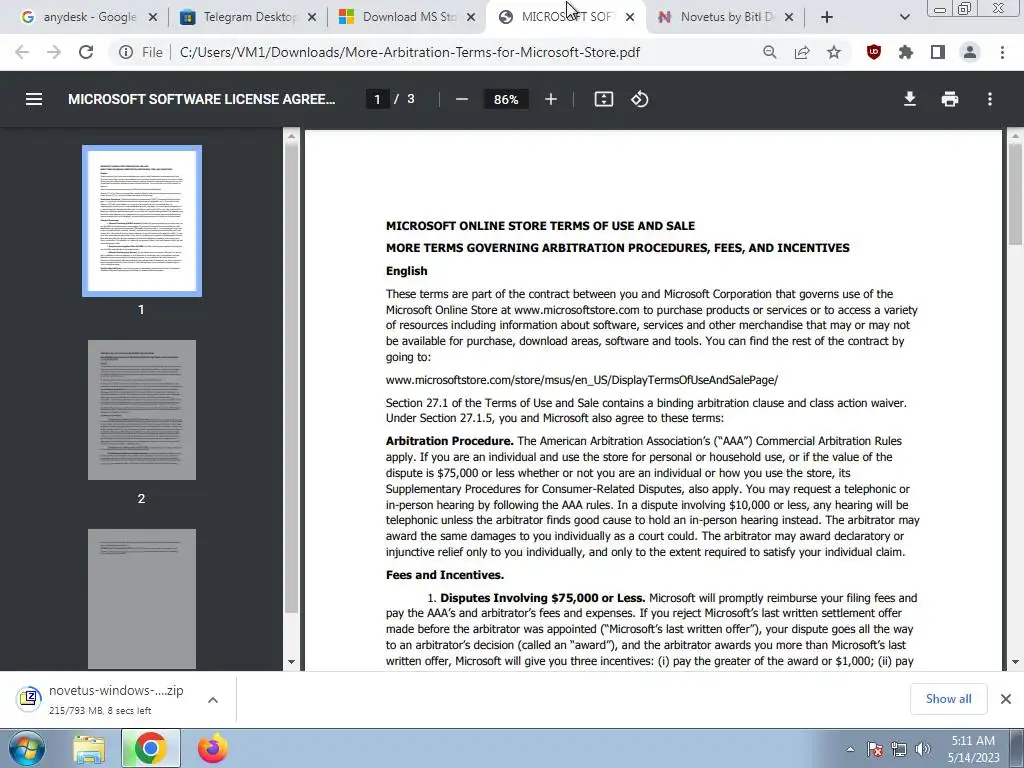Show hidden system tray icons
This screenshot has width=1024, height=768.
tap(850, 749)
